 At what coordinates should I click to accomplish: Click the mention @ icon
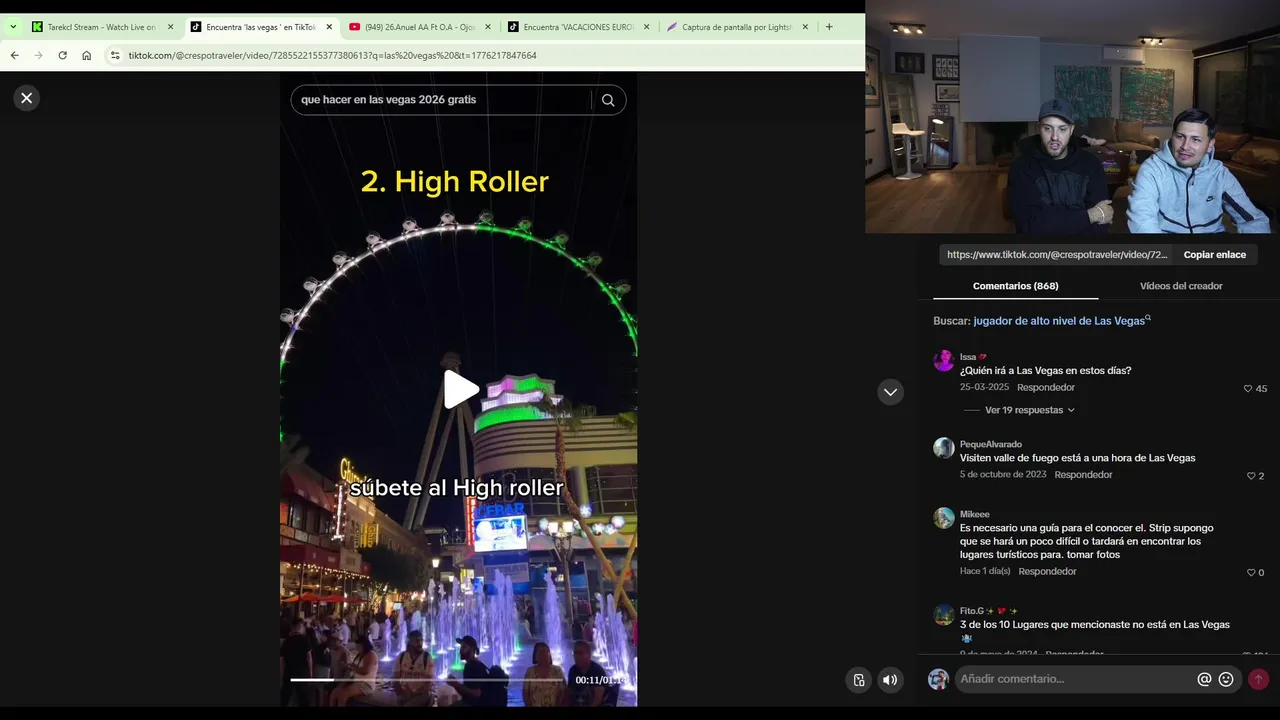1204,680
